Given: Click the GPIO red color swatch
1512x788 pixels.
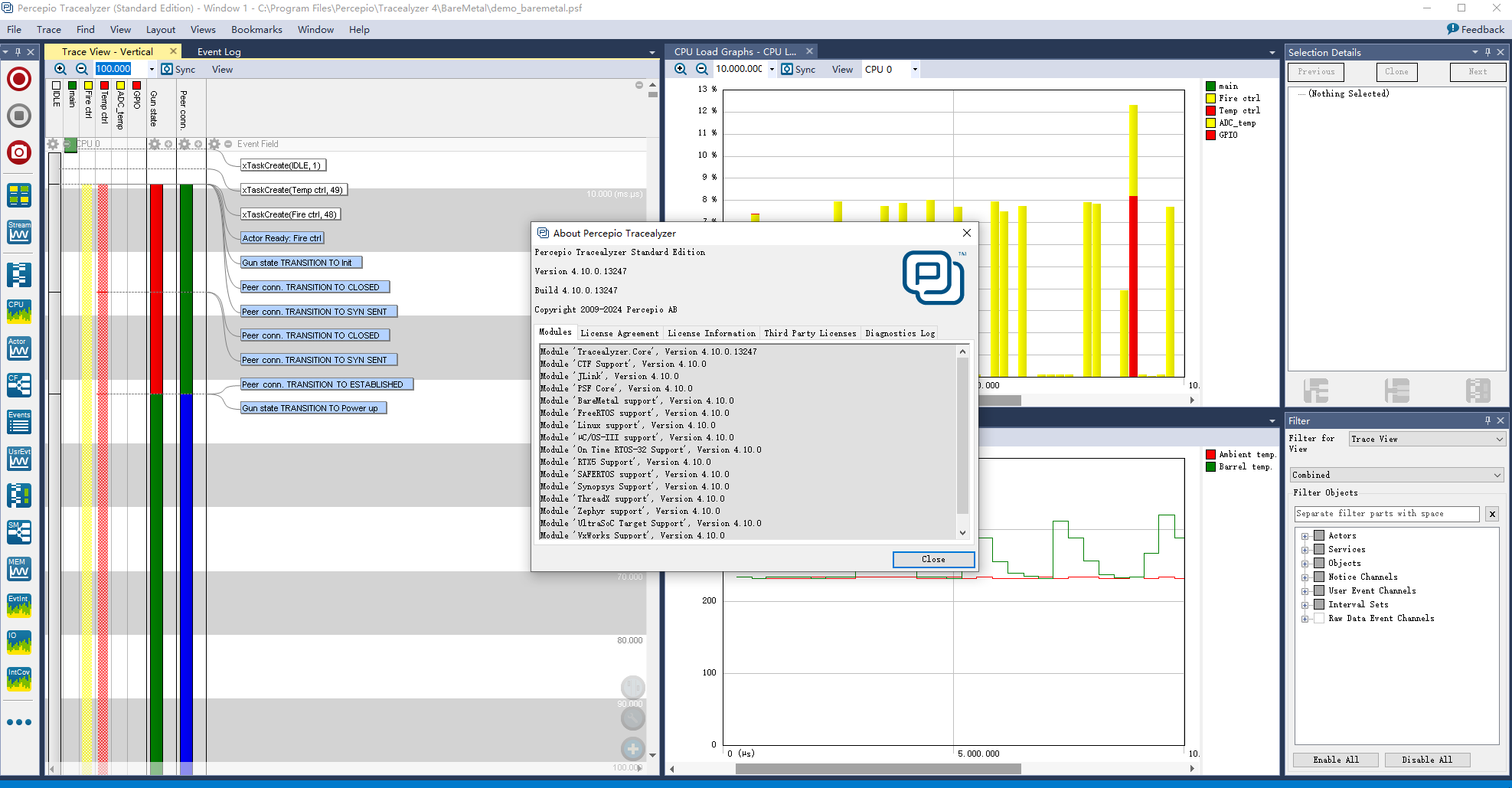Looking at the screenshot, I should [1210, 135].
